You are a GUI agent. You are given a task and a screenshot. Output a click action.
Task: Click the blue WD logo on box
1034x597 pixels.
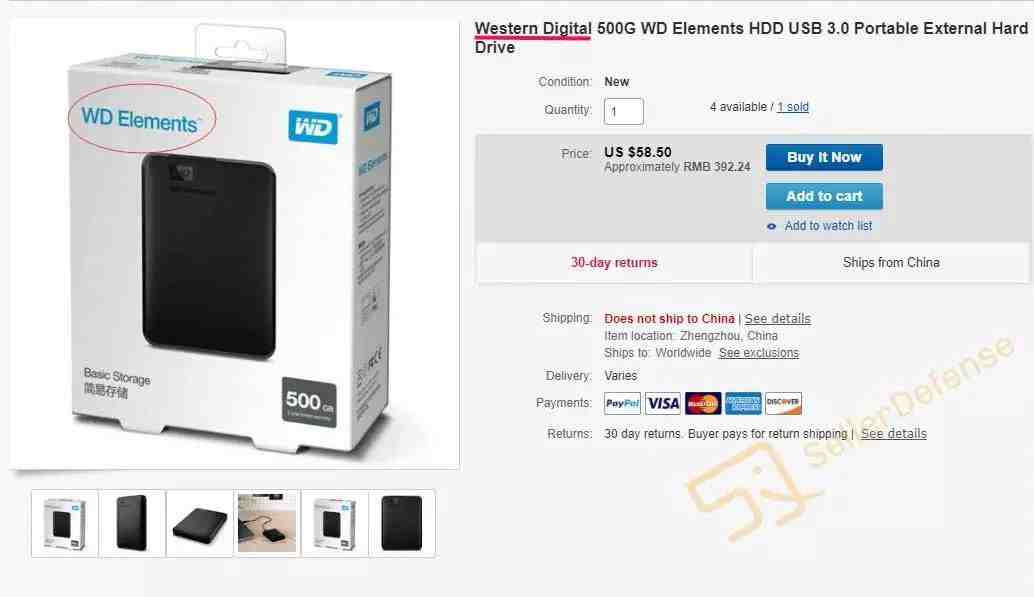[314, 127]
